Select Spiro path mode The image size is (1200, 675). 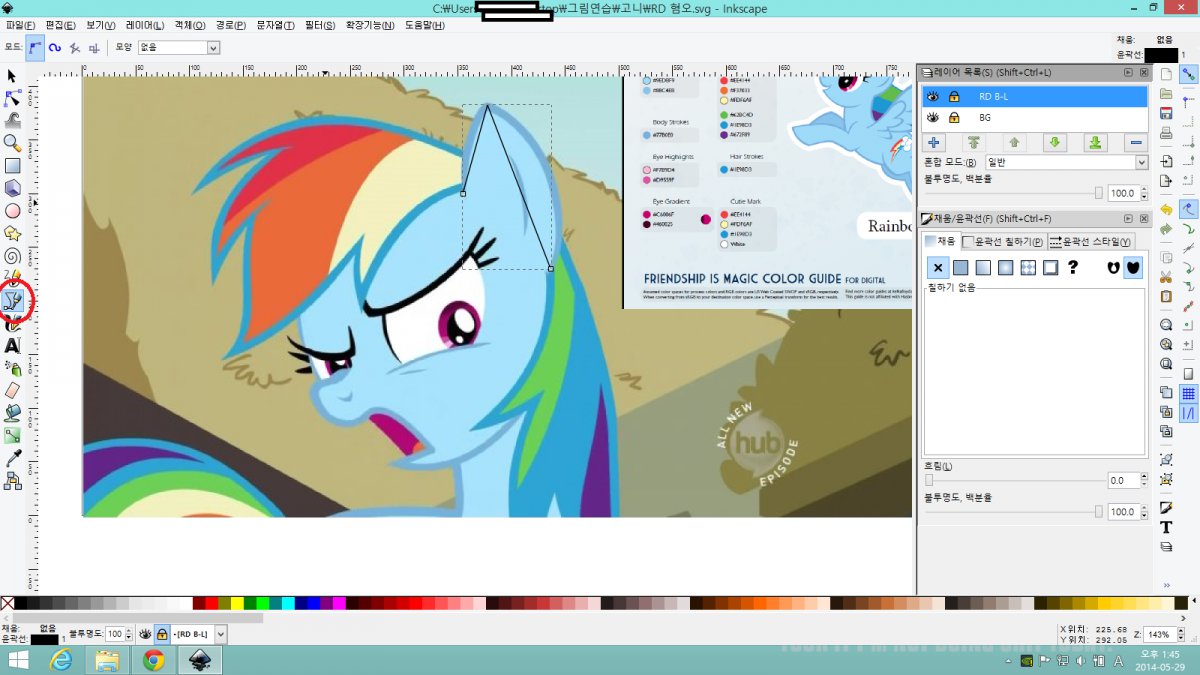click(55, 47)
